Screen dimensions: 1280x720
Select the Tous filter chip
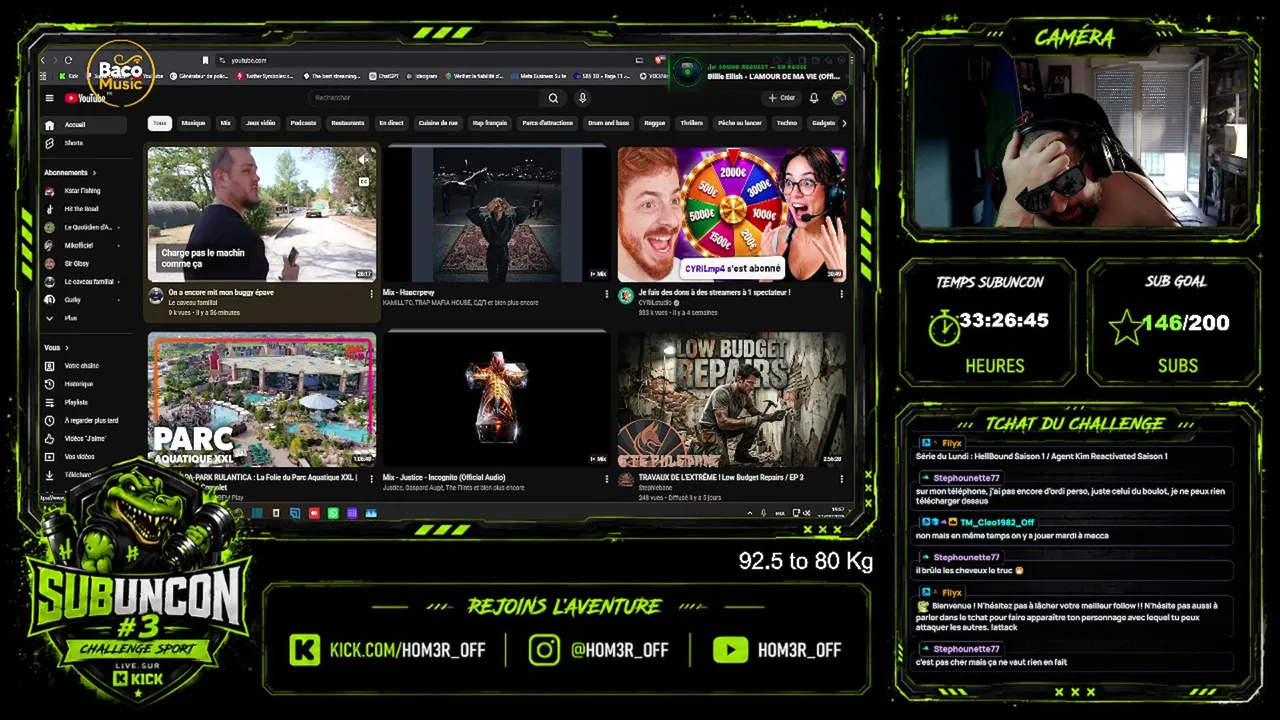click(x=159, y=123)
